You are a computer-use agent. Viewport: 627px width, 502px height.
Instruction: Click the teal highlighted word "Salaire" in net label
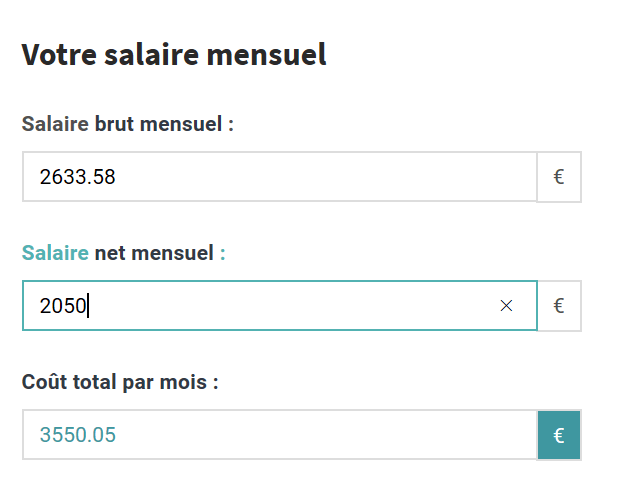coord(55,253)
